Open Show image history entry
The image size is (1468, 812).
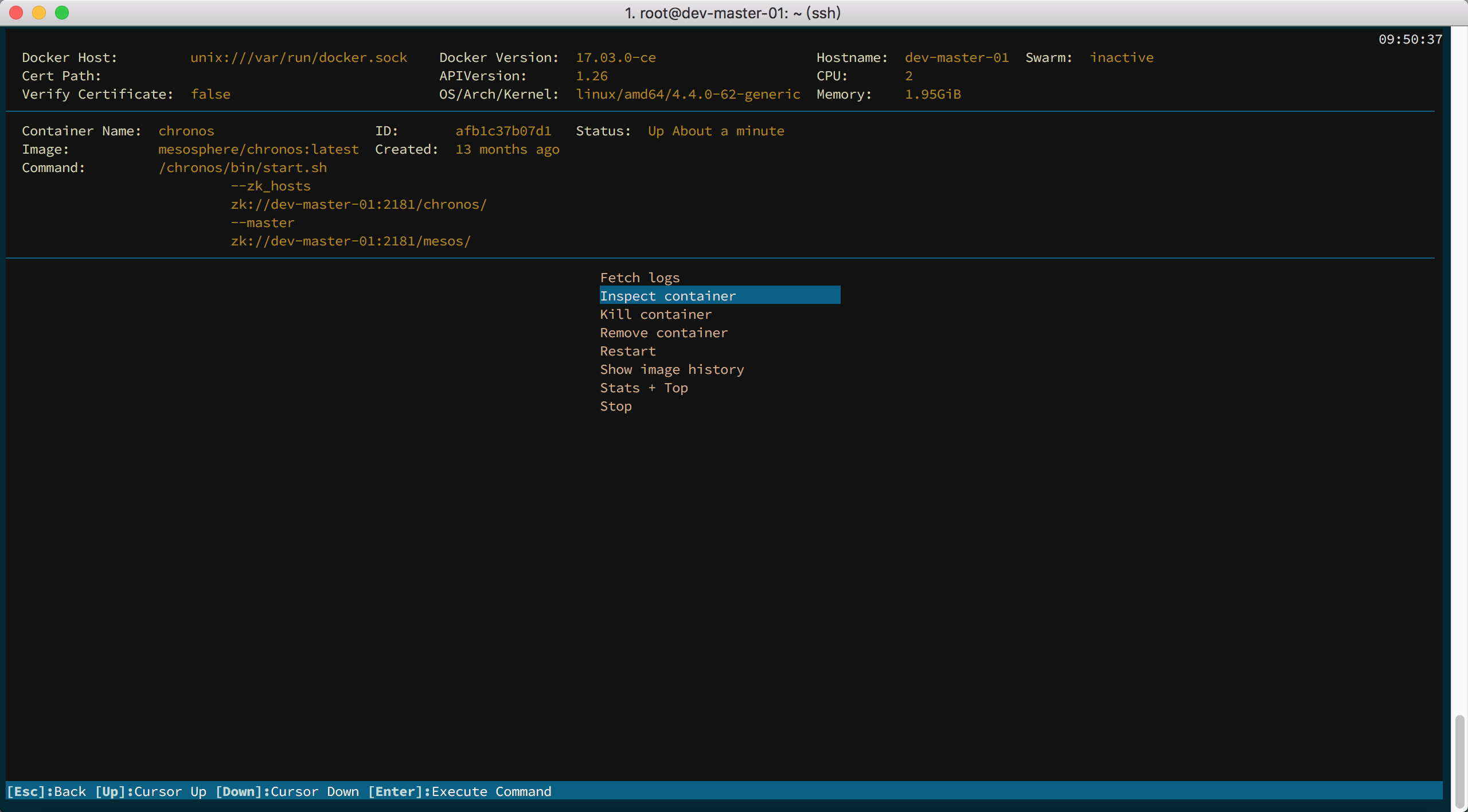671,369
